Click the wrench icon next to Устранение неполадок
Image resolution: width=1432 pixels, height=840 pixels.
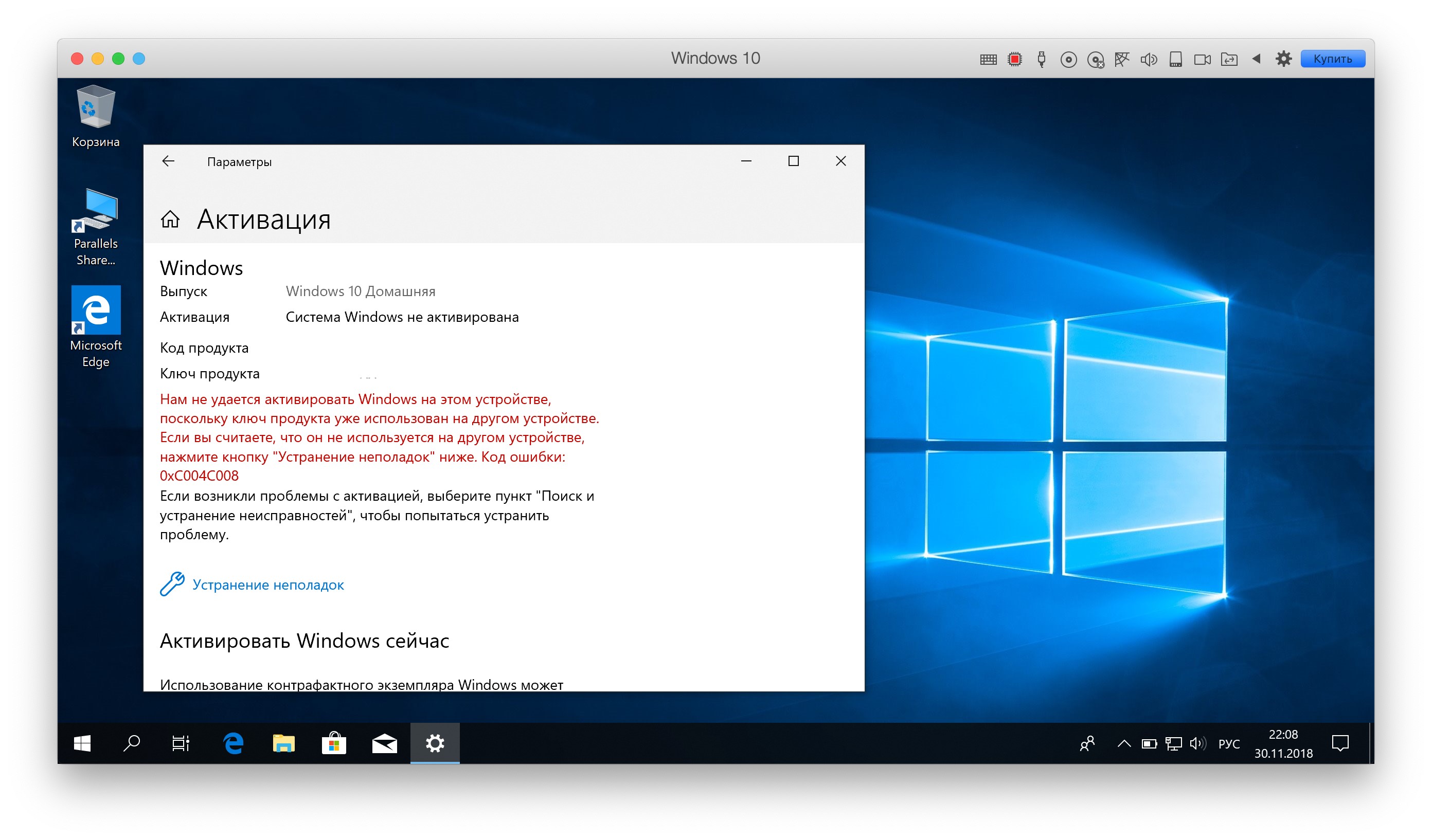(172, 584)
